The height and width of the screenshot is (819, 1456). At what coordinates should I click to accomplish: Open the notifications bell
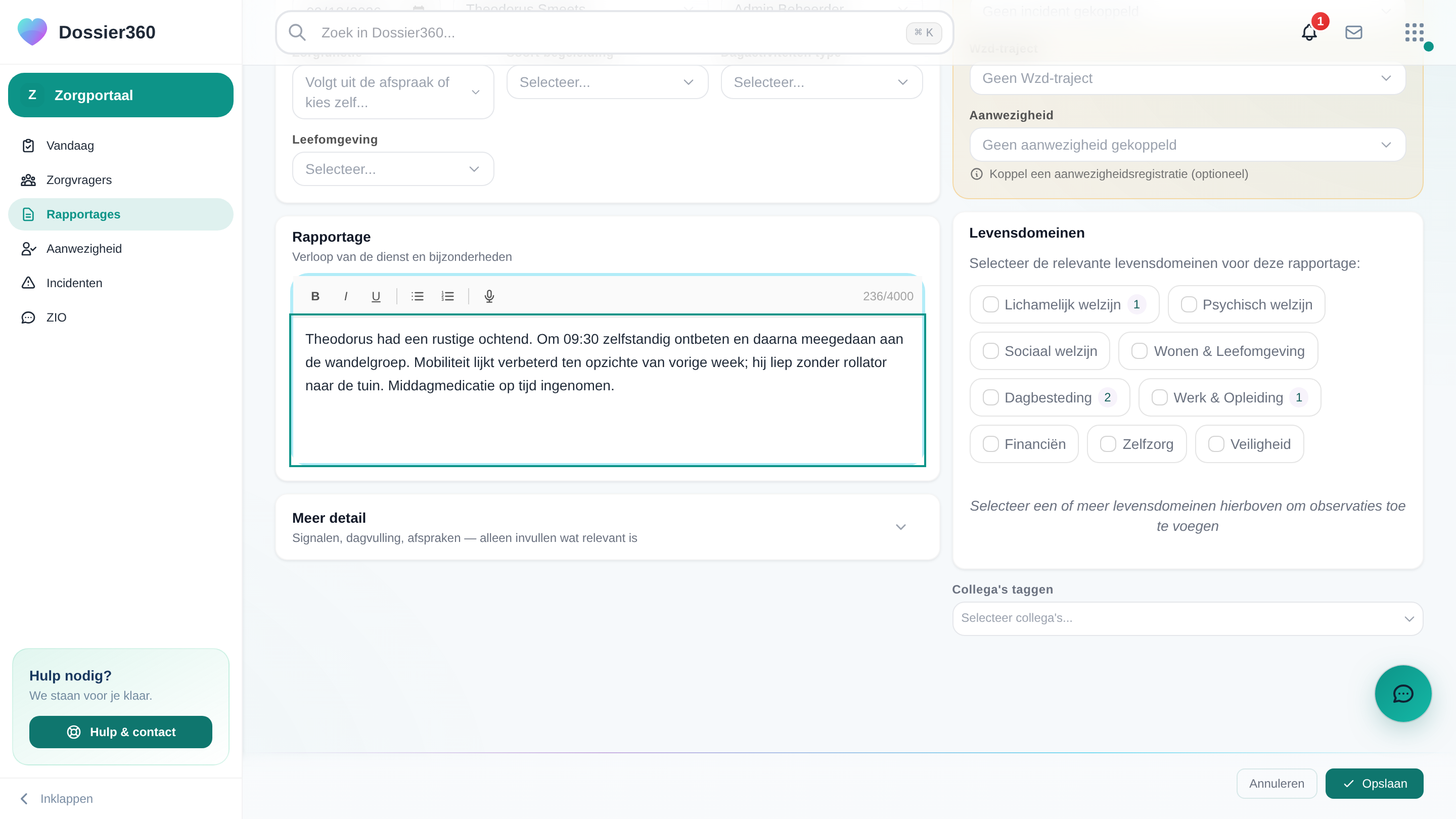(x=1309, y=33)
